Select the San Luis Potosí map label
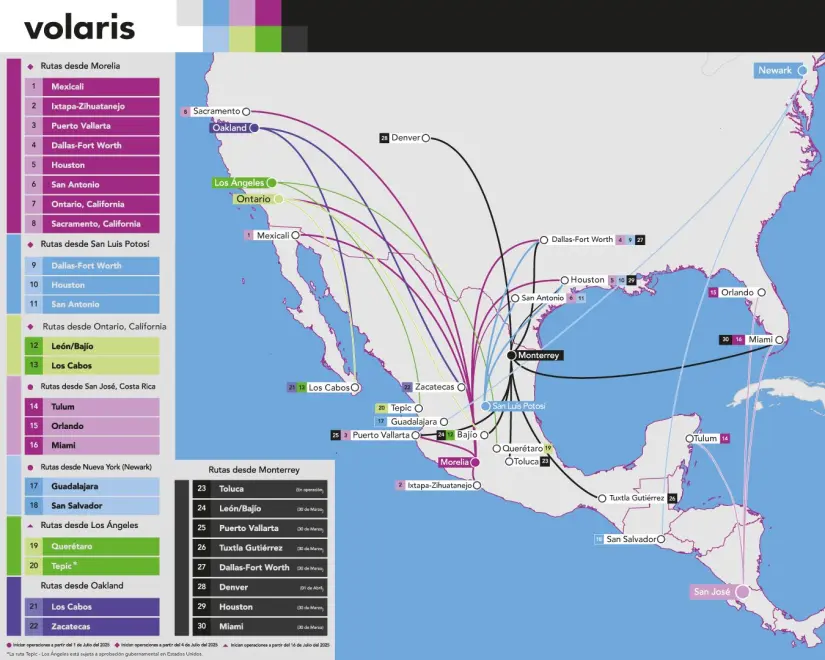The height and width of the screenshot is (660, 825). pyautogui.click(x=519, y=406)
